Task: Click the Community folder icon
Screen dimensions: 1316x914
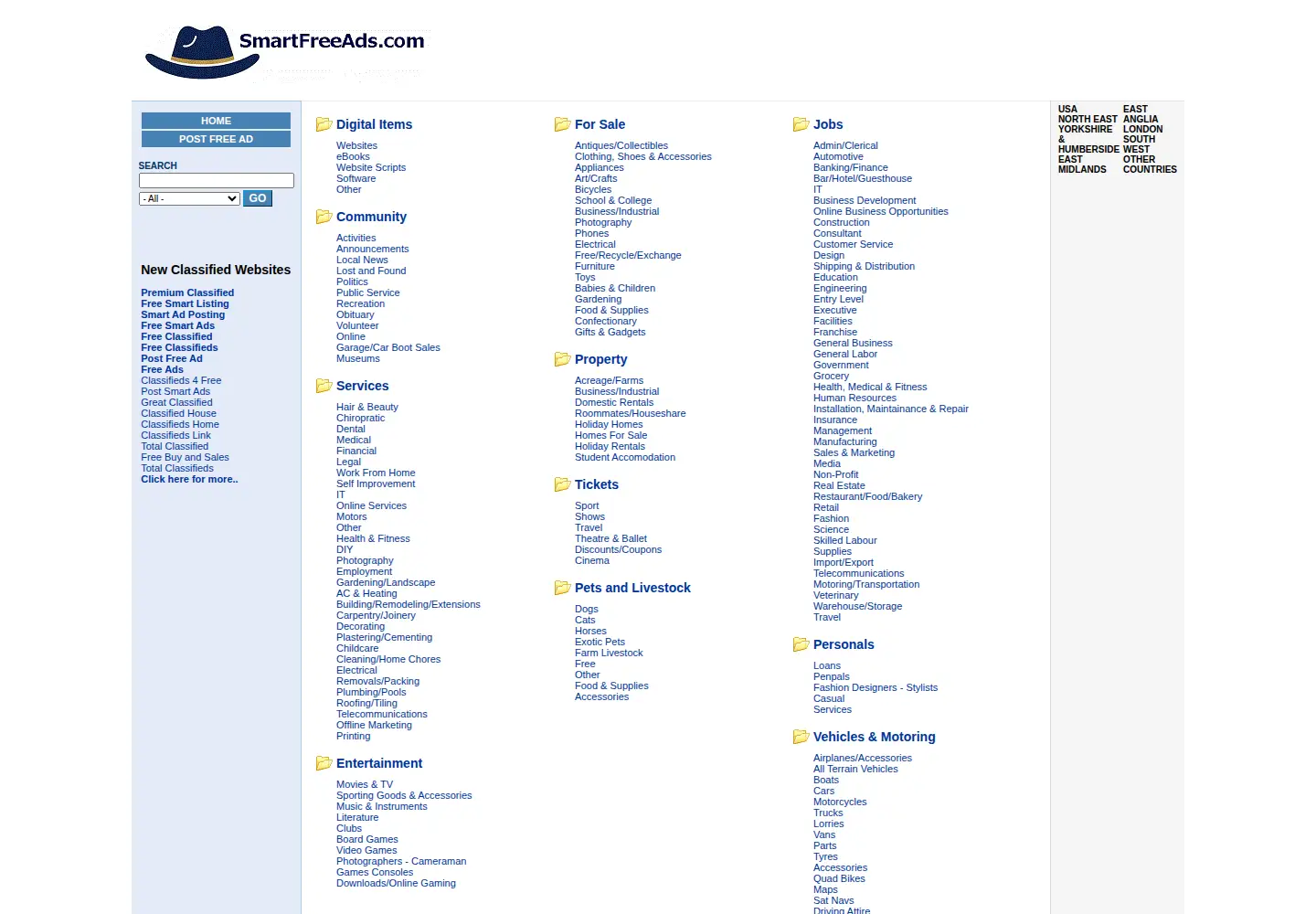Action: click(324, 217)
